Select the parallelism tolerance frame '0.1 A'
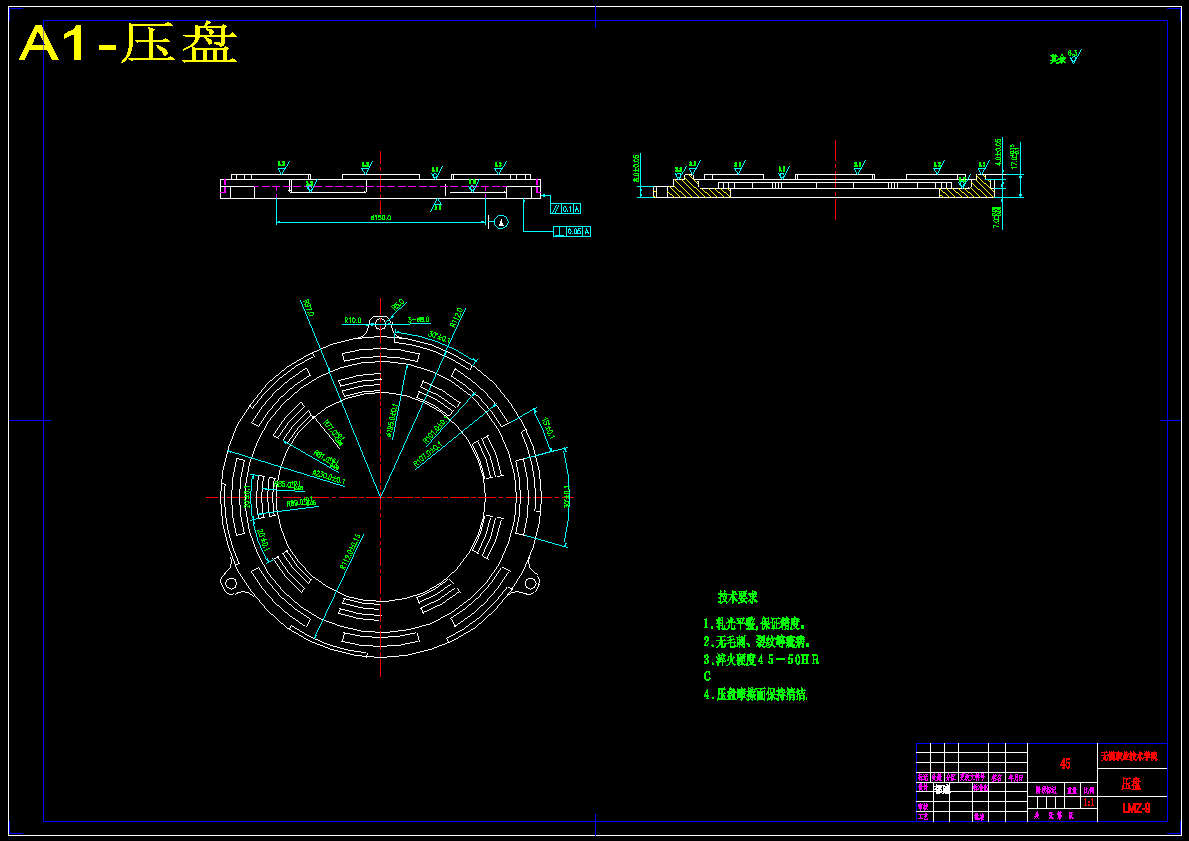This screenshot has height=841, width=1189. tap(565, 209)
